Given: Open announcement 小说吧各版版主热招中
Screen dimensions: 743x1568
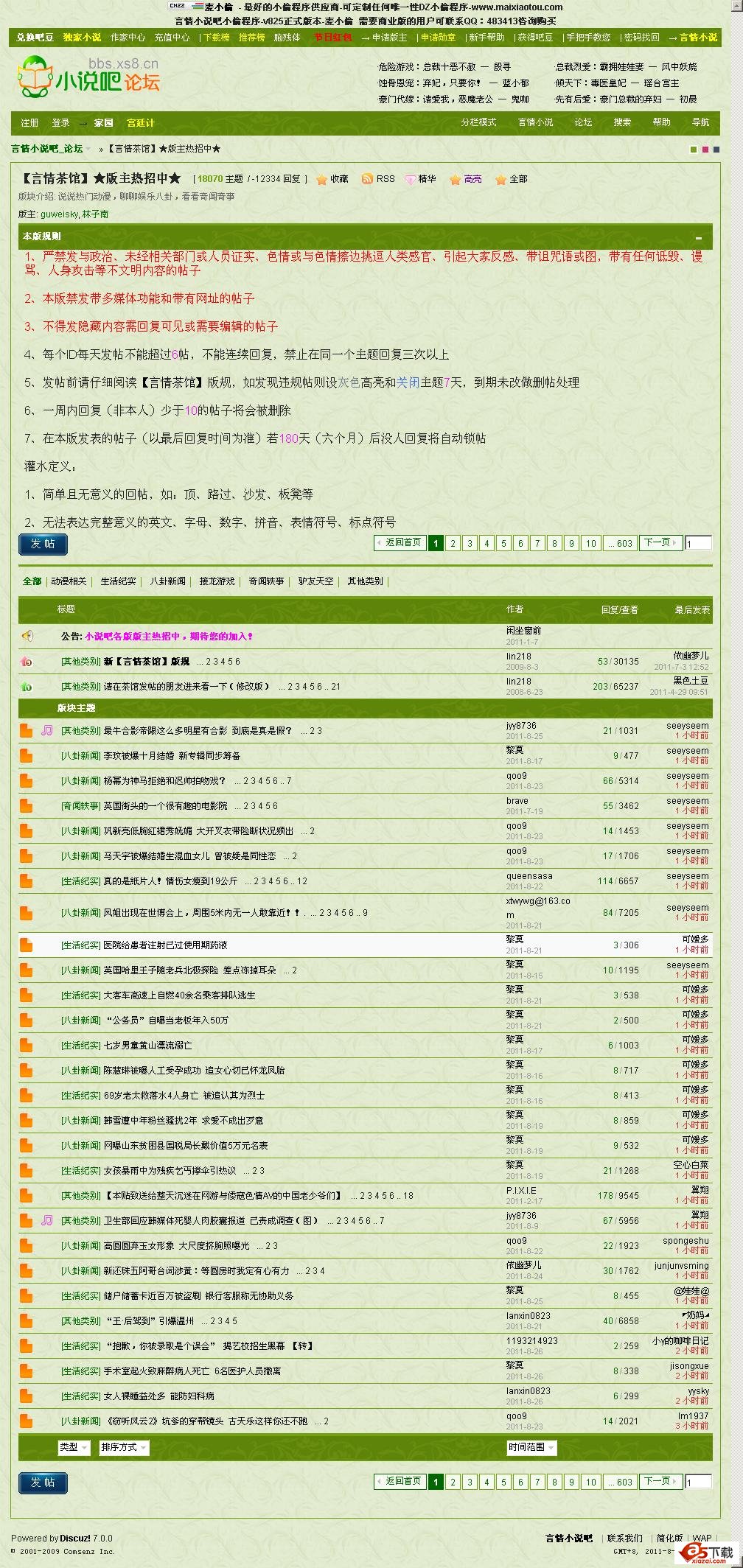Looking at the screenshot, I should pos(169,636).
